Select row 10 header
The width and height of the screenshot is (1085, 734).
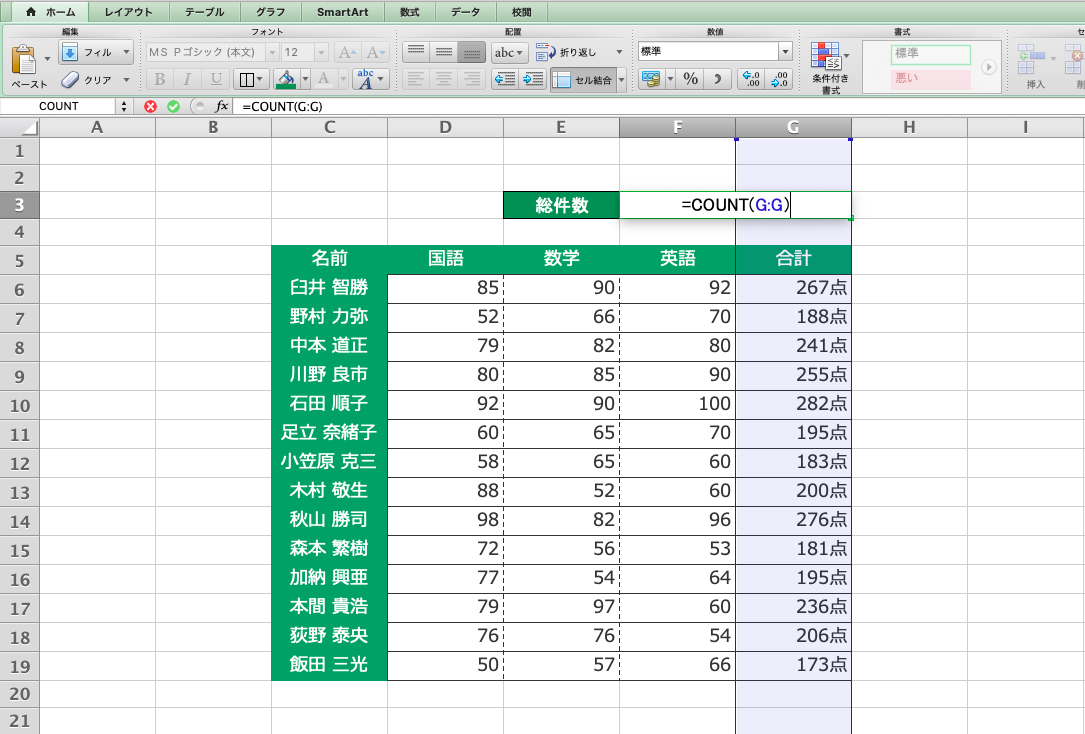point(20,405)
